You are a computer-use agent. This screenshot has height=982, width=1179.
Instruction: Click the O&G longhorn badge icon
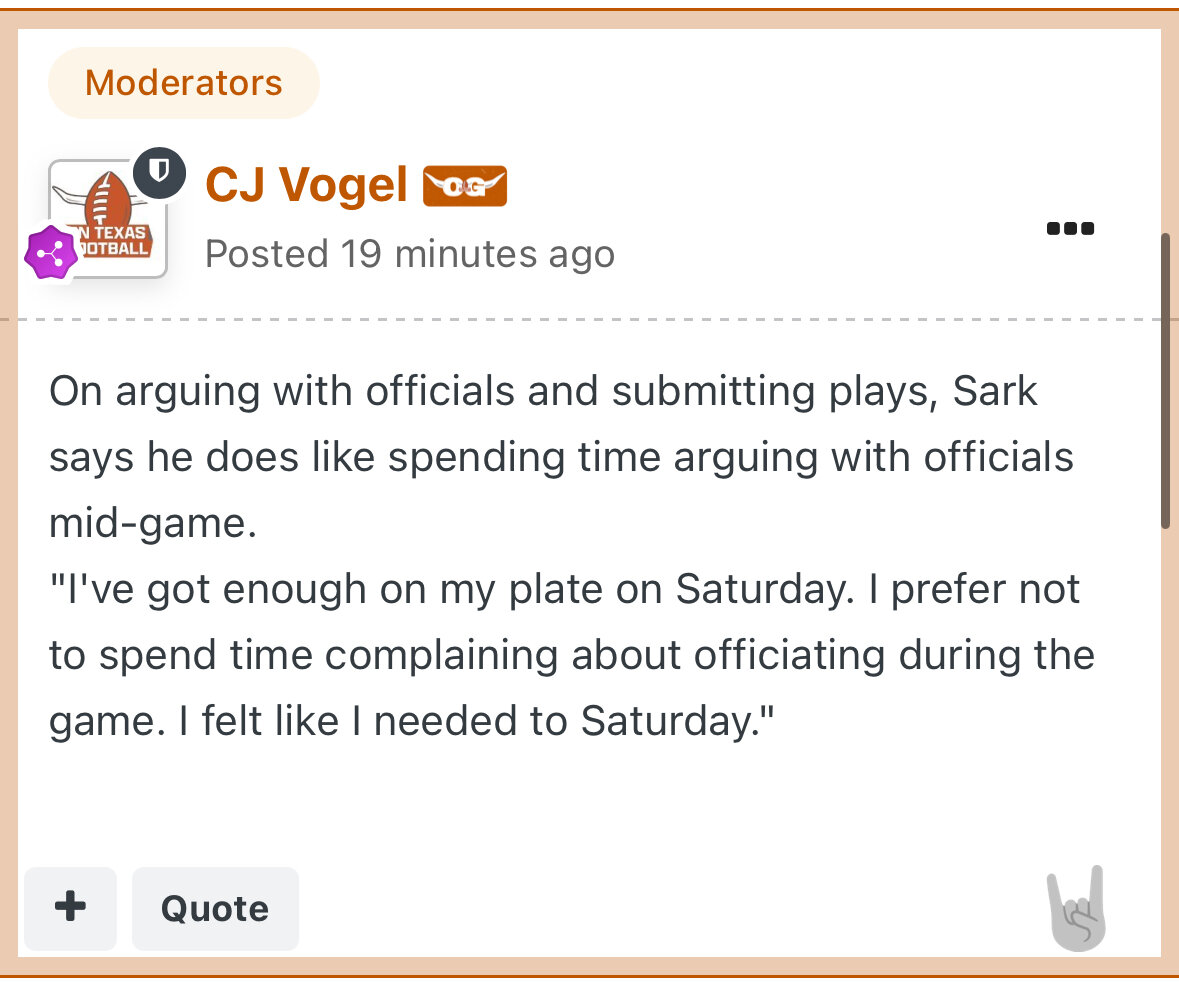click(x=465, y=187)
